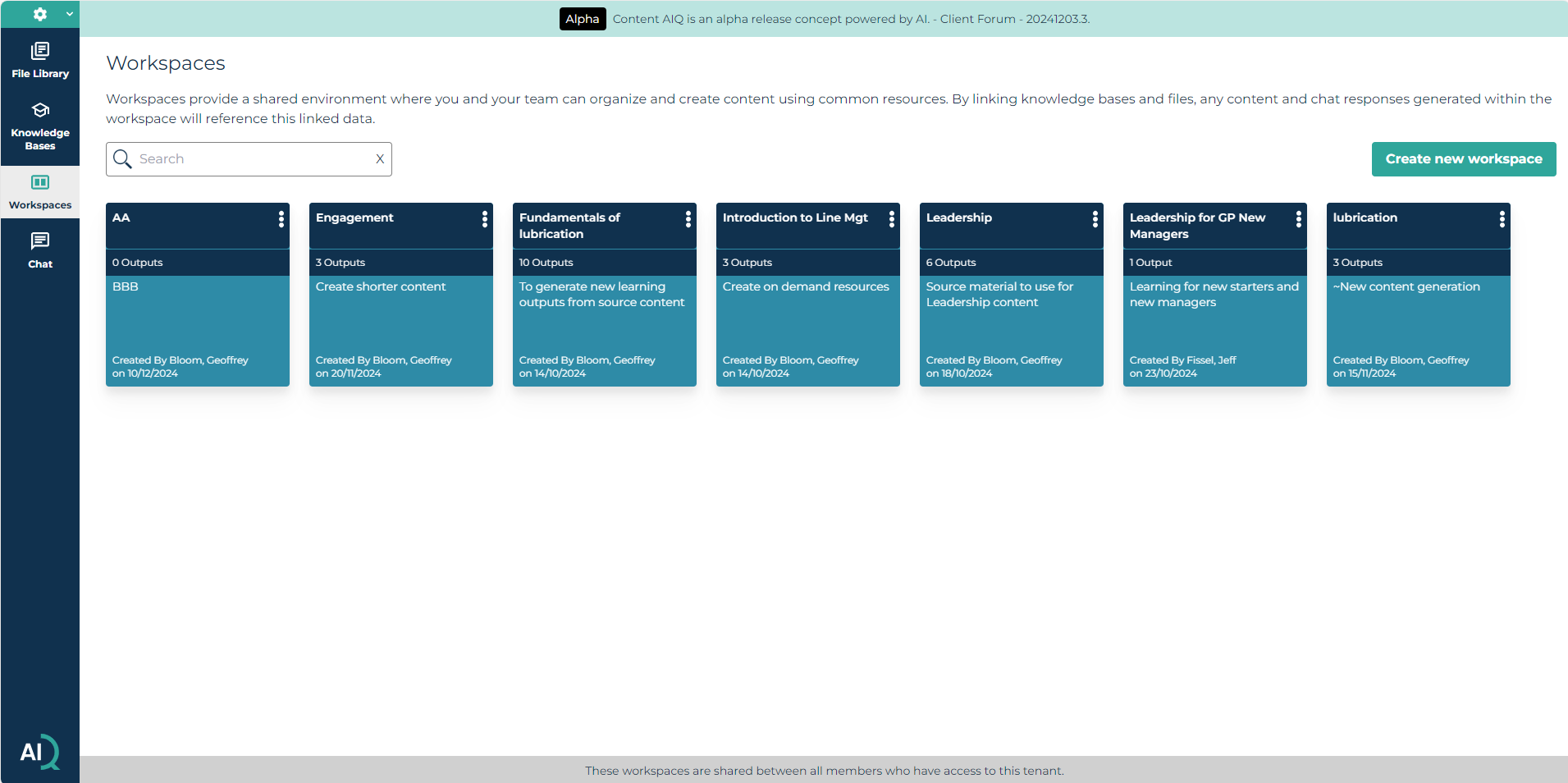Screen dimensions: 1568x783
Task: Open options menu for lubrication workspace
Action: [x=1502, y=219]
